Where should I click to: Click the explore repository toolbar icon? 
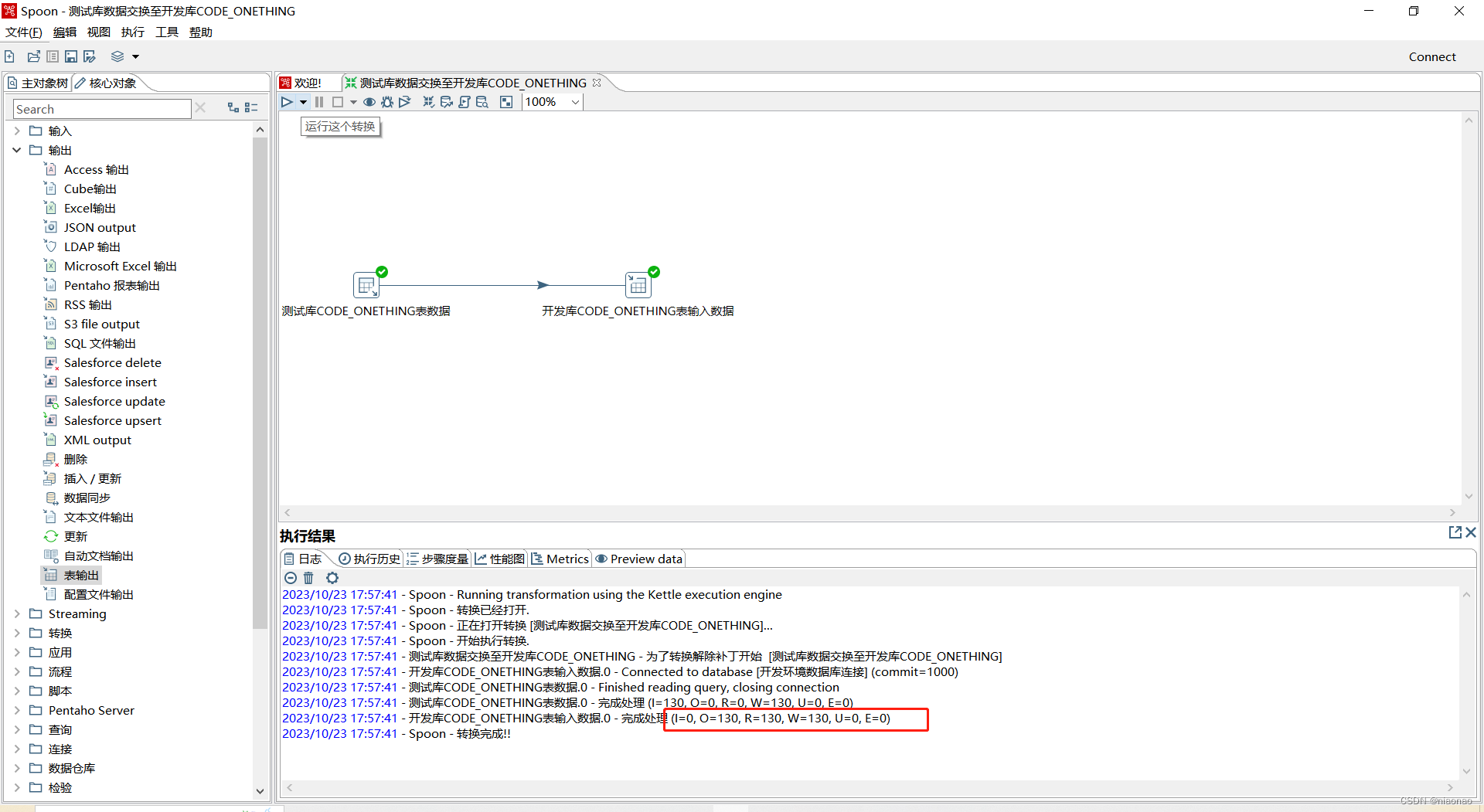53,56
